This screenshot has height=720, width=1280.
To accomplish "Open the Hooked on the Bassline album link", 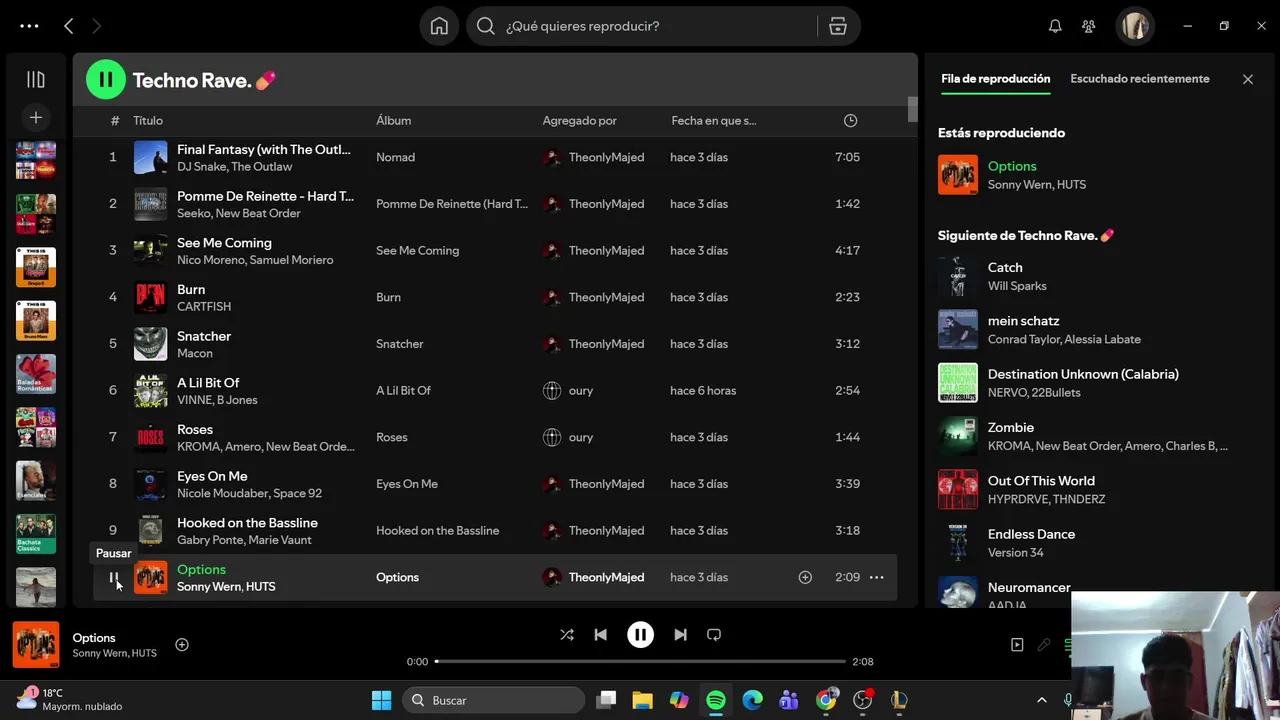I will (437, 530).
